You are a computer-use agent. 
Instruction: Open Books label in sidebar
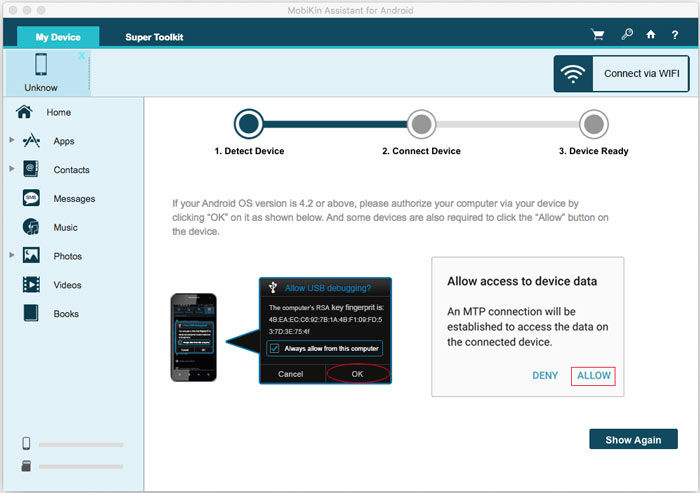pyautogui.click(x=66, y=313)
